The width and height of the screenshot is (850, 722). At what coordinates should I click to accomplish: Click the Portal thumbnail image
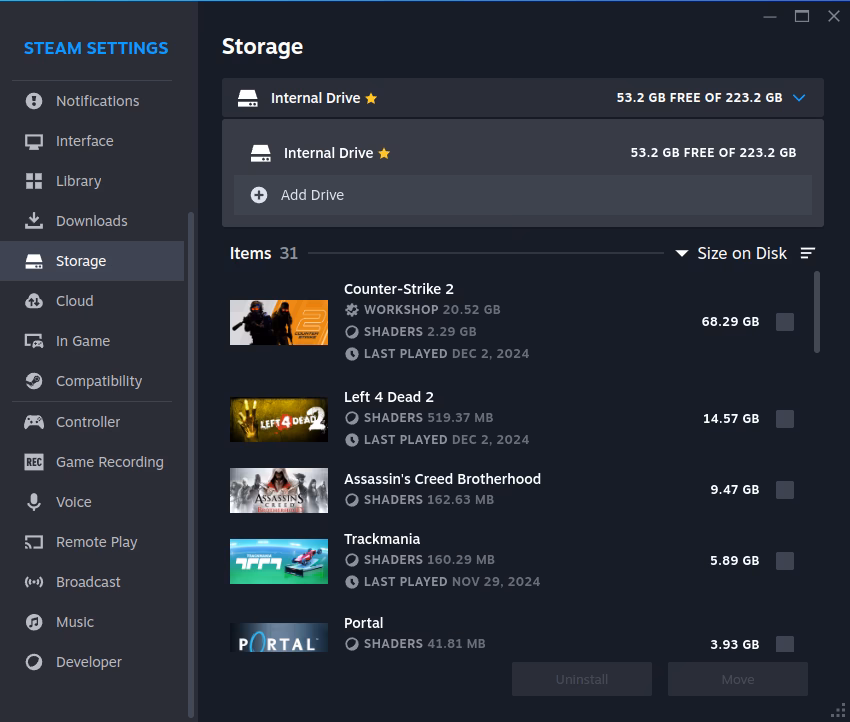pos(279,637)
